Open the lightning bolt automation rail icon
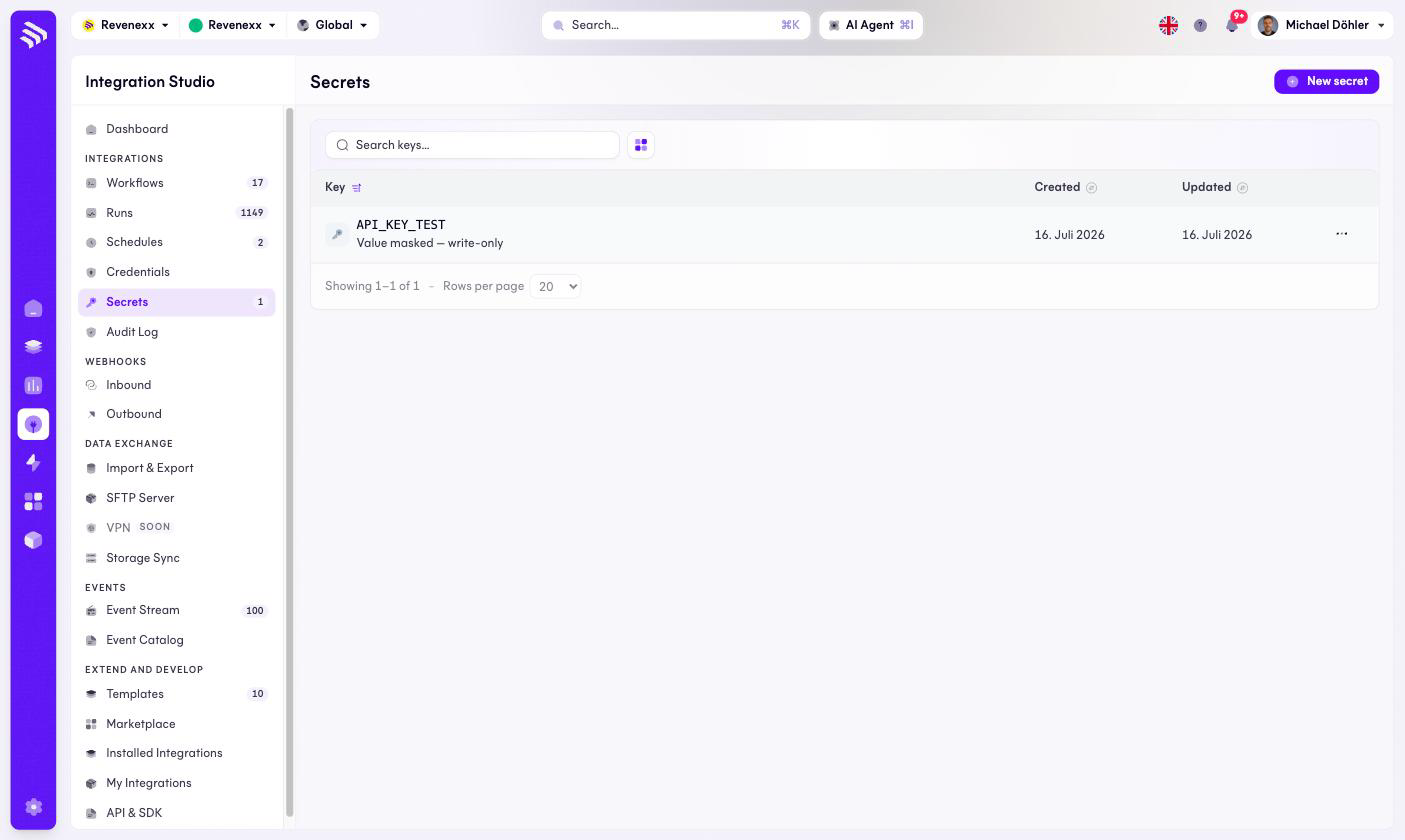The width and height of the screenshot is (1405, 840). coord(33,462)
